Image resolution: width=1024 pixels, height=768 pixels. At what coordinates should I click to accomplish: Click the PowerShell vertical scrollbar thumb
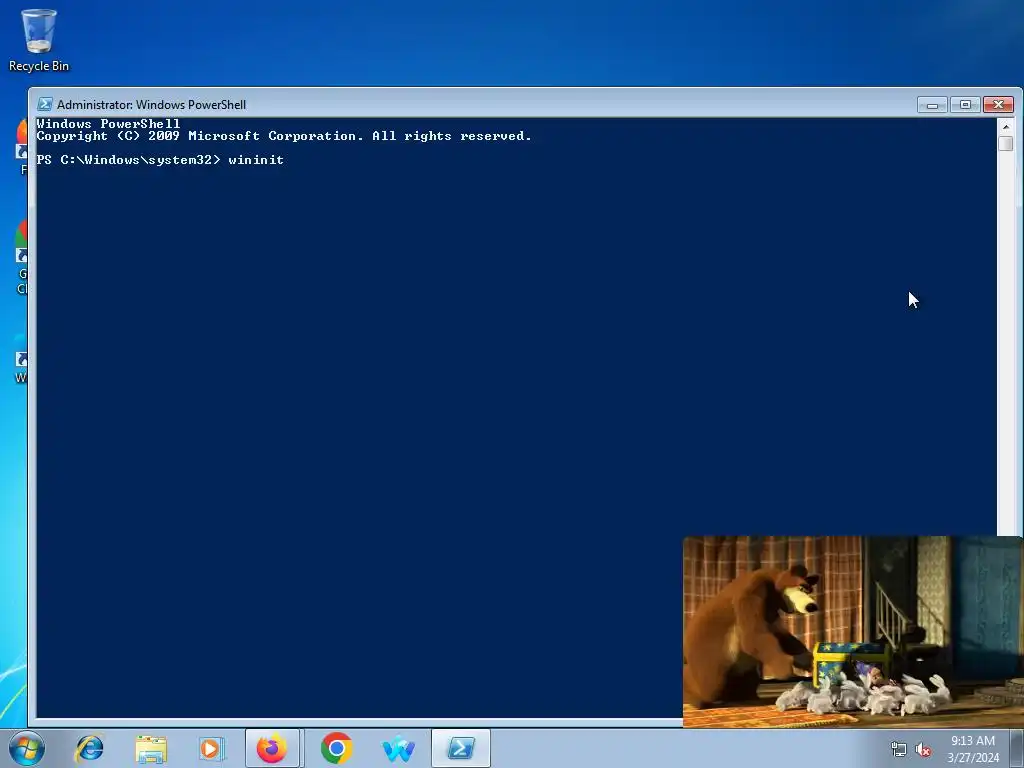(1006, 144)
